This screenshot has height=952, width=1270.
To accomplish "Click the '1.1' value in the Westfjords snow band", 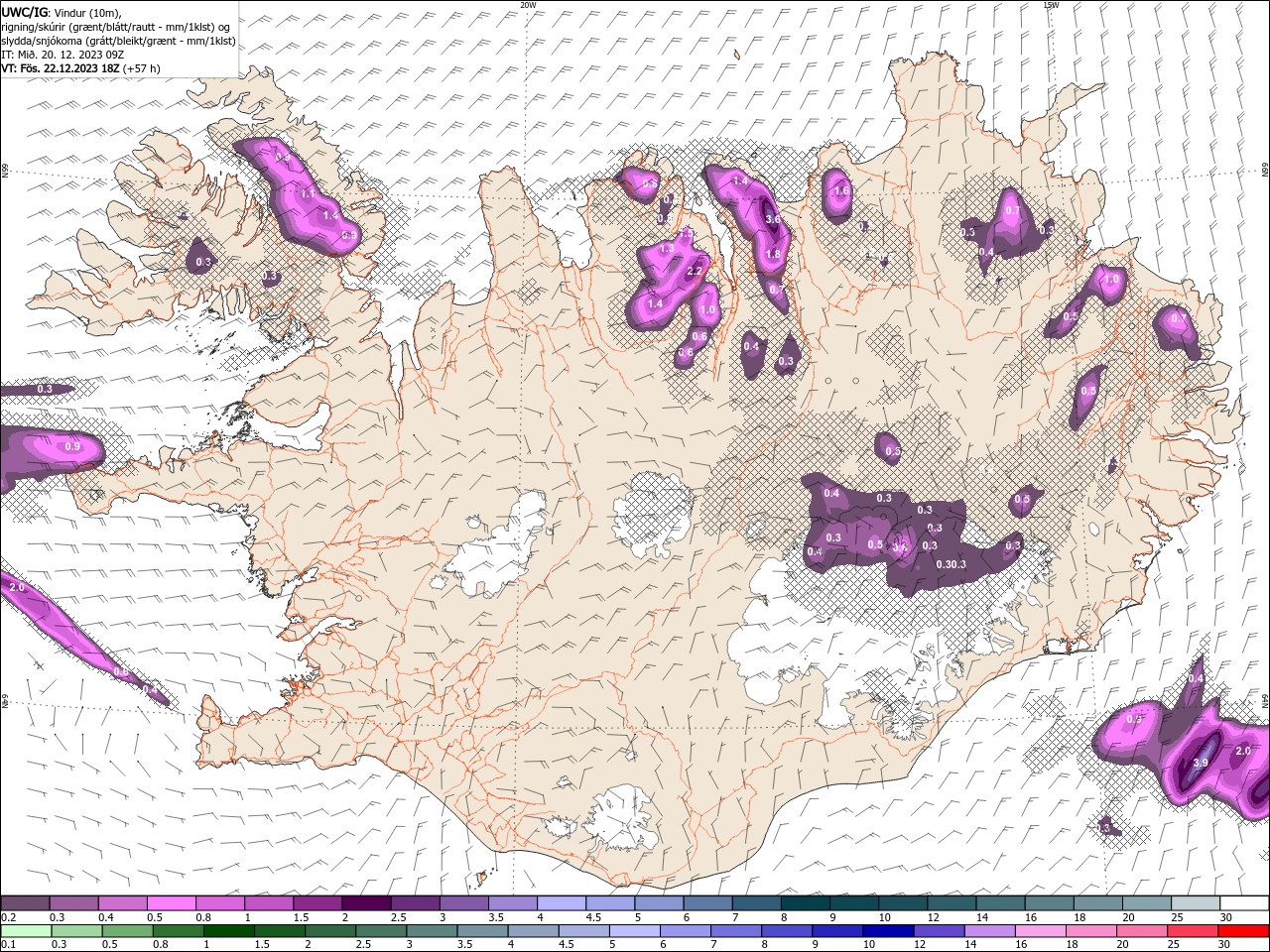I will (x=308, y=194).
